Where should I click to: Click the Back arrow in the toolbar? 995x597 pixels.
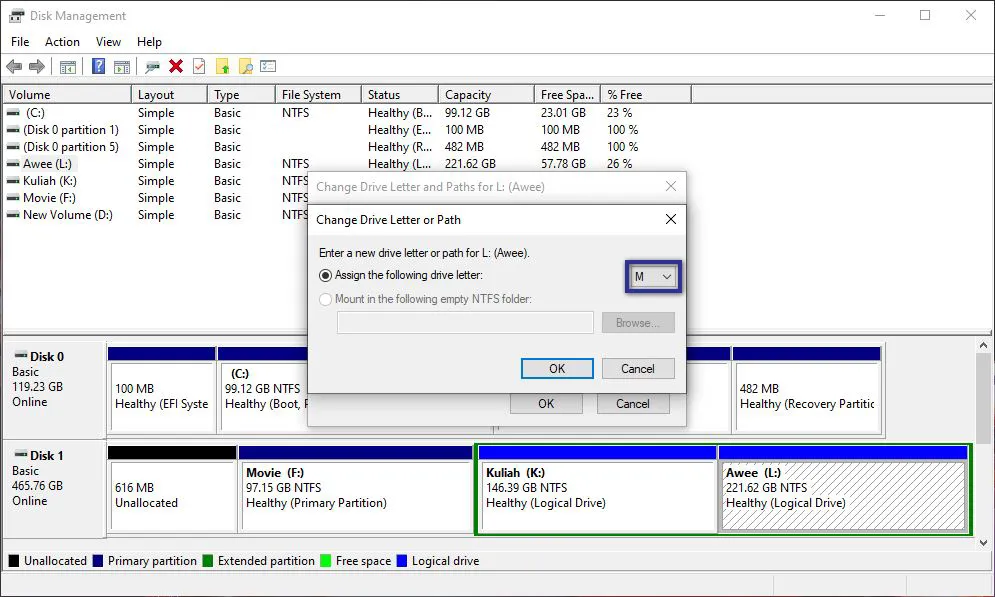[14, 67]
